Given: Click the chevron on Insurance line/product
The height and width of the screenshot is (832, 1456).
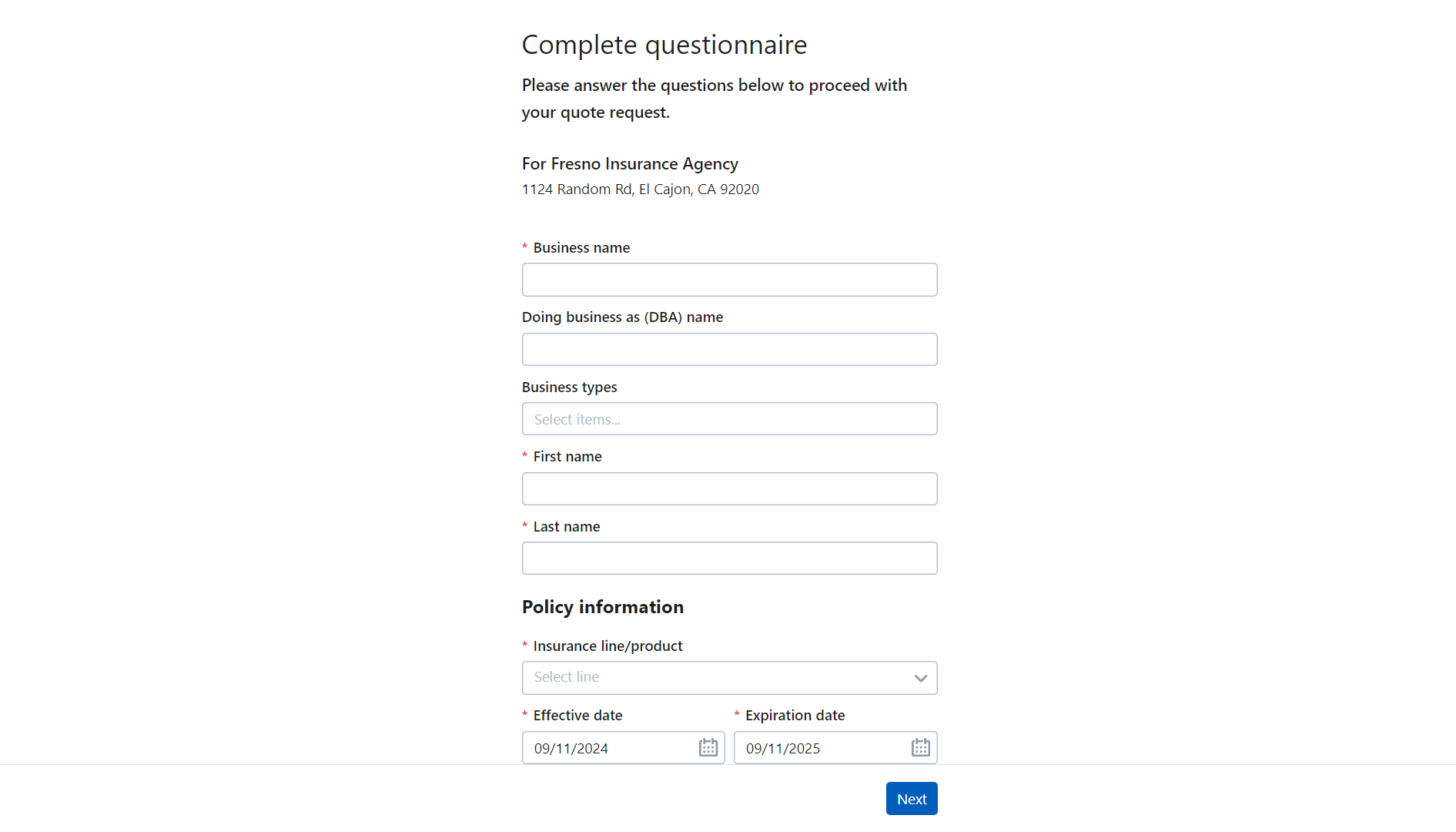Looking at the screenshot, I should click(920, 679).
